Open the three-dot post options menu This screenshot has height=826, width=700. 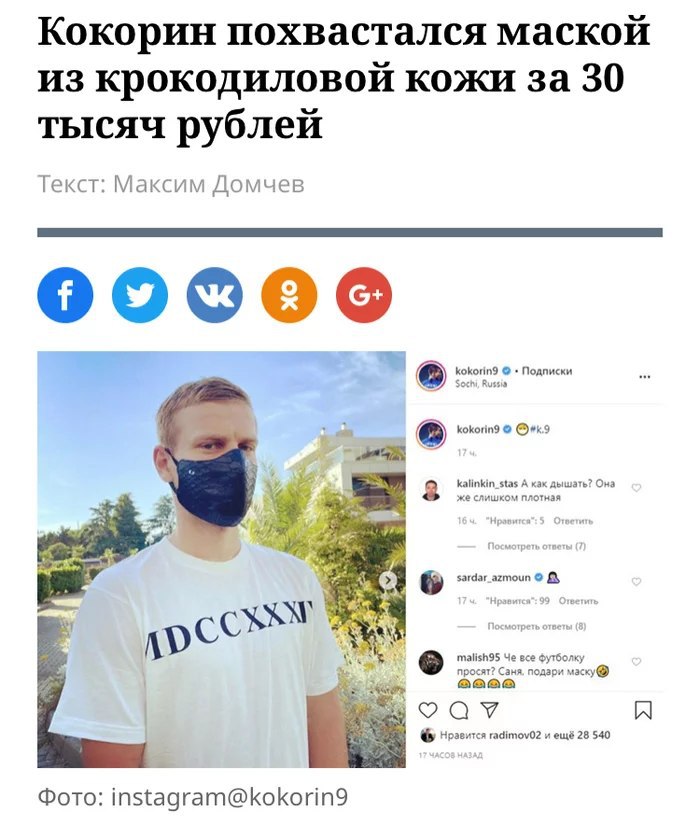click(x=644, y=377)
